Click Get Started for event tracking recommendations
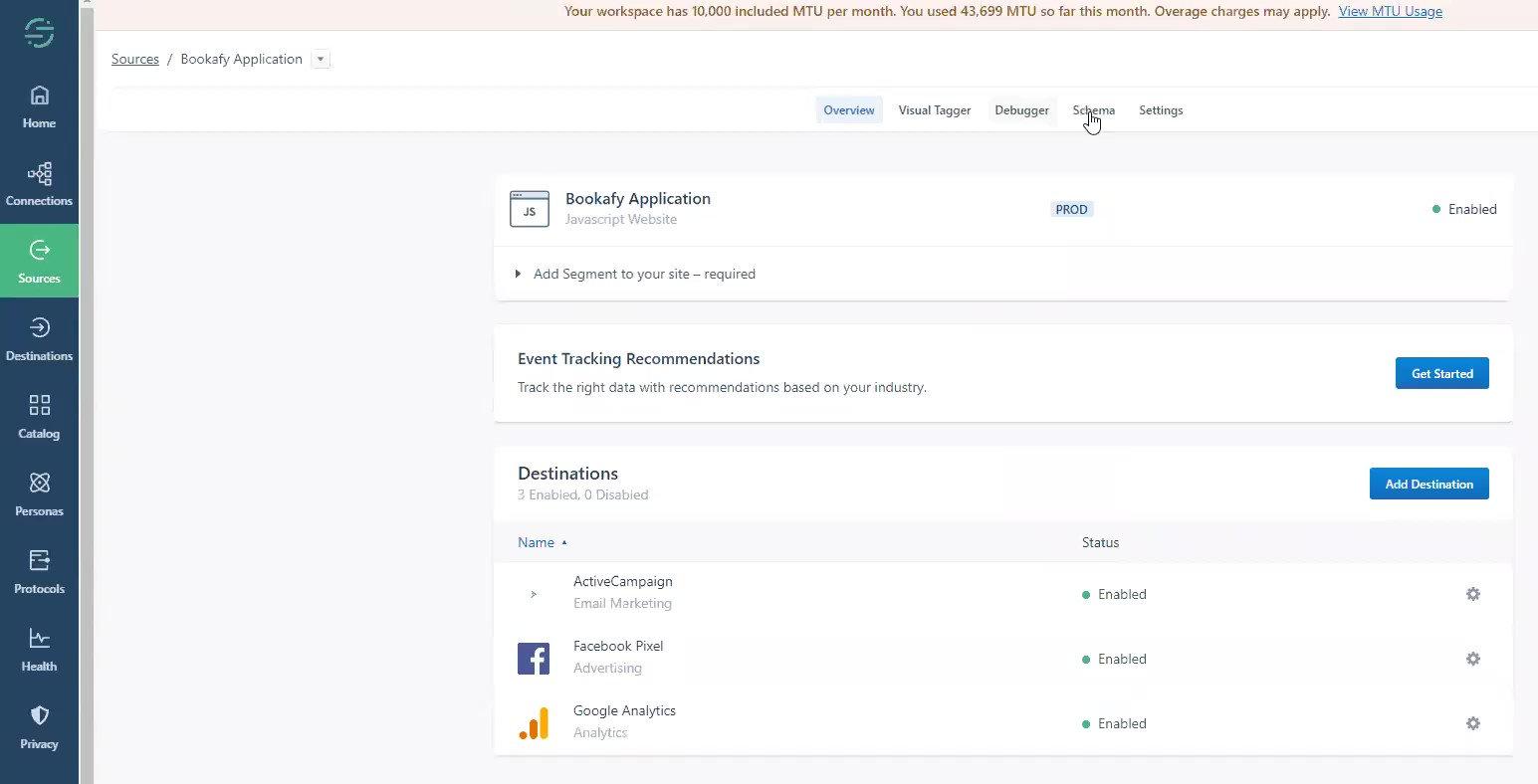Image resolution: width=1538 pixels, height=784 pixels. point(1441,373)
